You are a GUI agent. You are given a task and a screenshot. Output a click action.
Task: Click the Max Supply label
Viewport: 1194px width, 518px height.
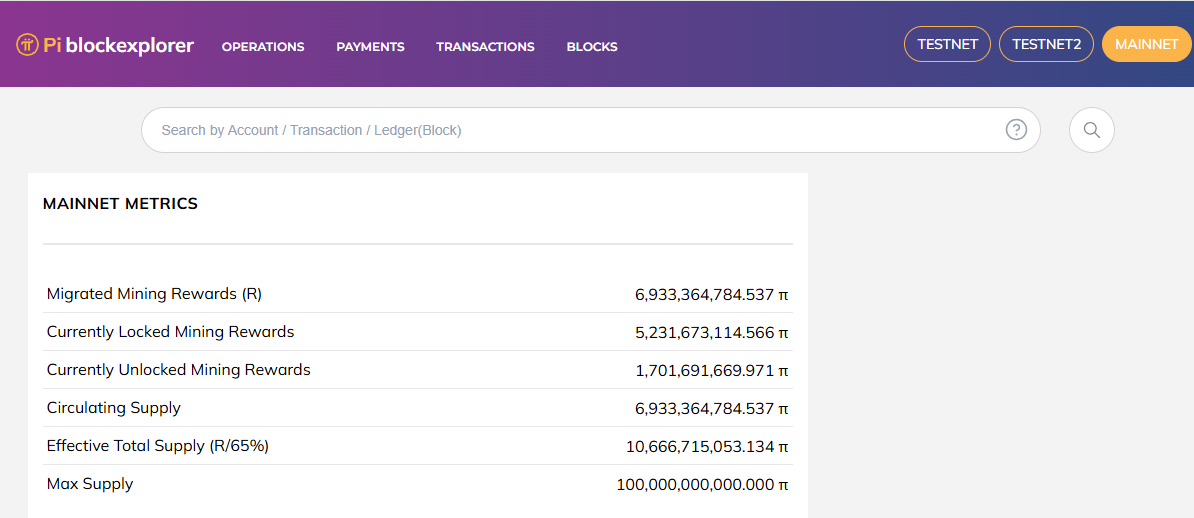pyautogui.click(x=90, y=484)
